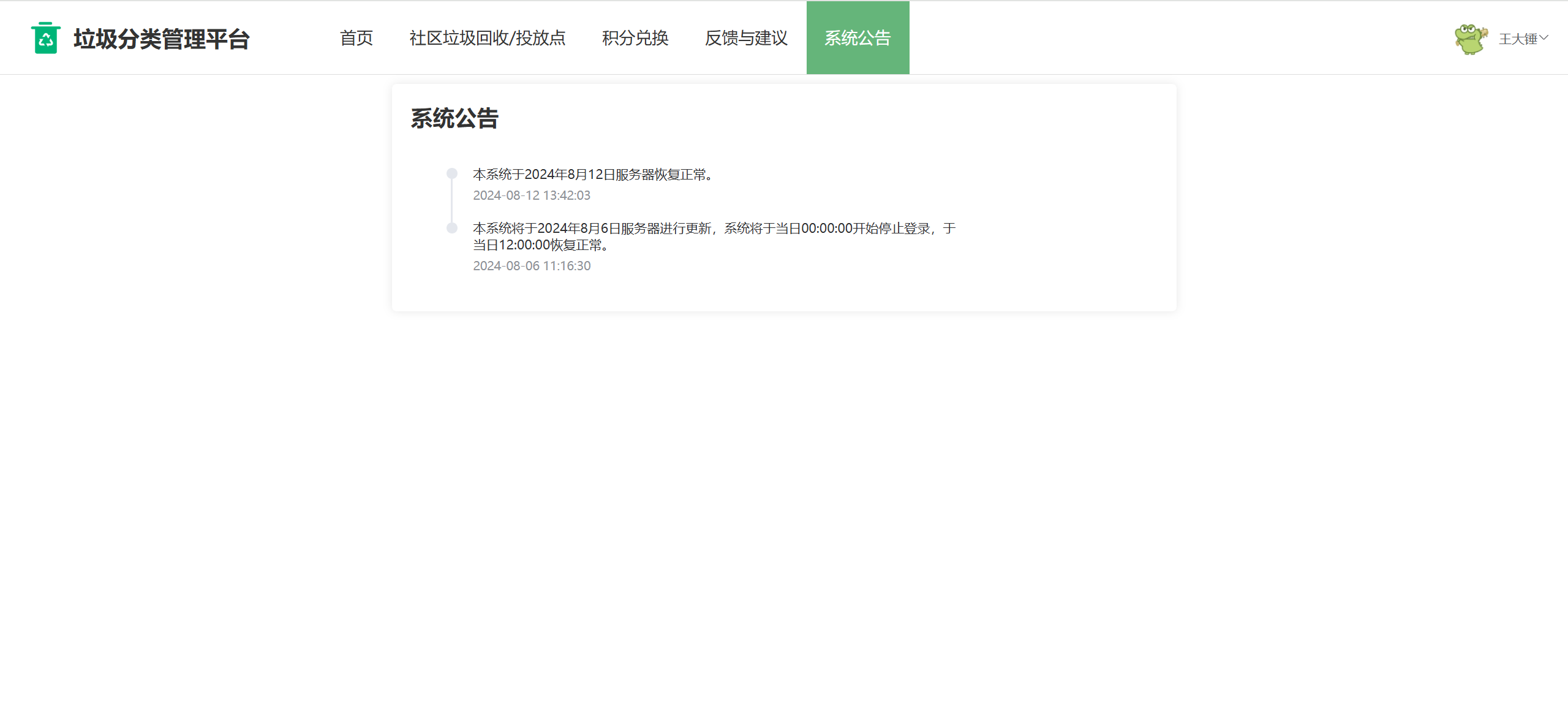Select the highlighted 系统公告 tab

858,38
